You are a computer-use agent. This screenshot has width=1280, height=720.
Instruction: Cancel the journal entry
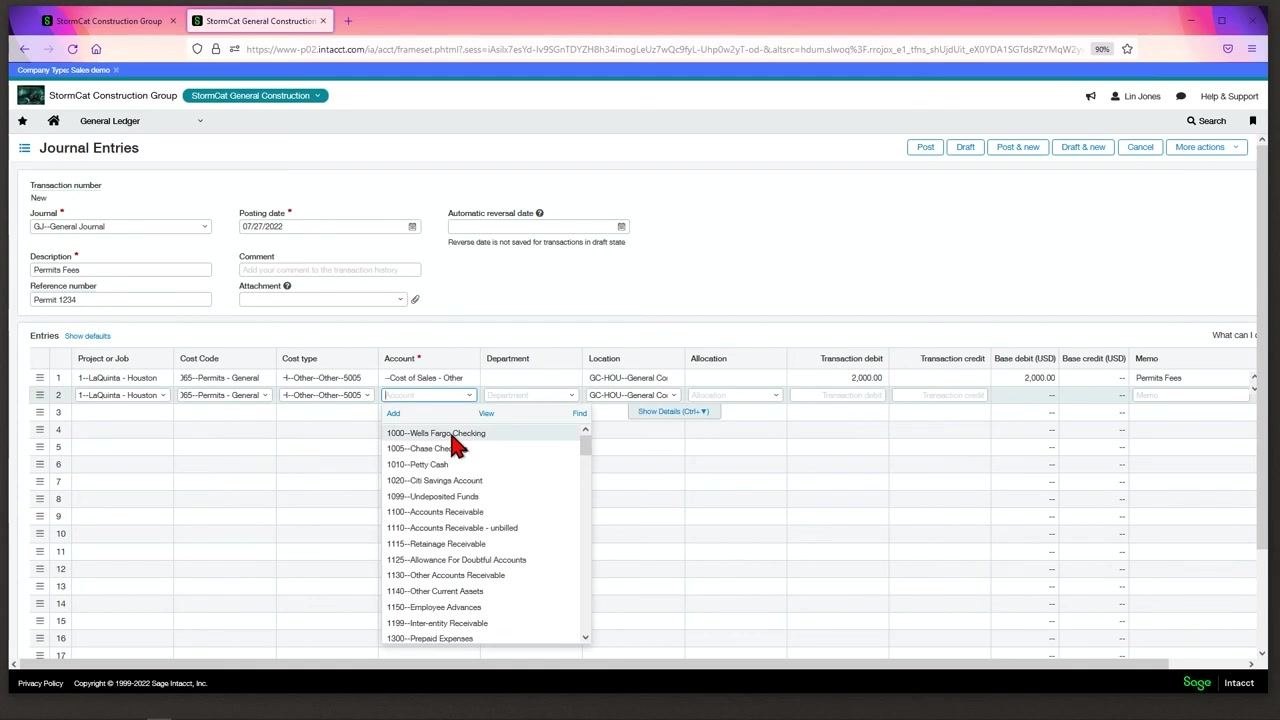1140,147
